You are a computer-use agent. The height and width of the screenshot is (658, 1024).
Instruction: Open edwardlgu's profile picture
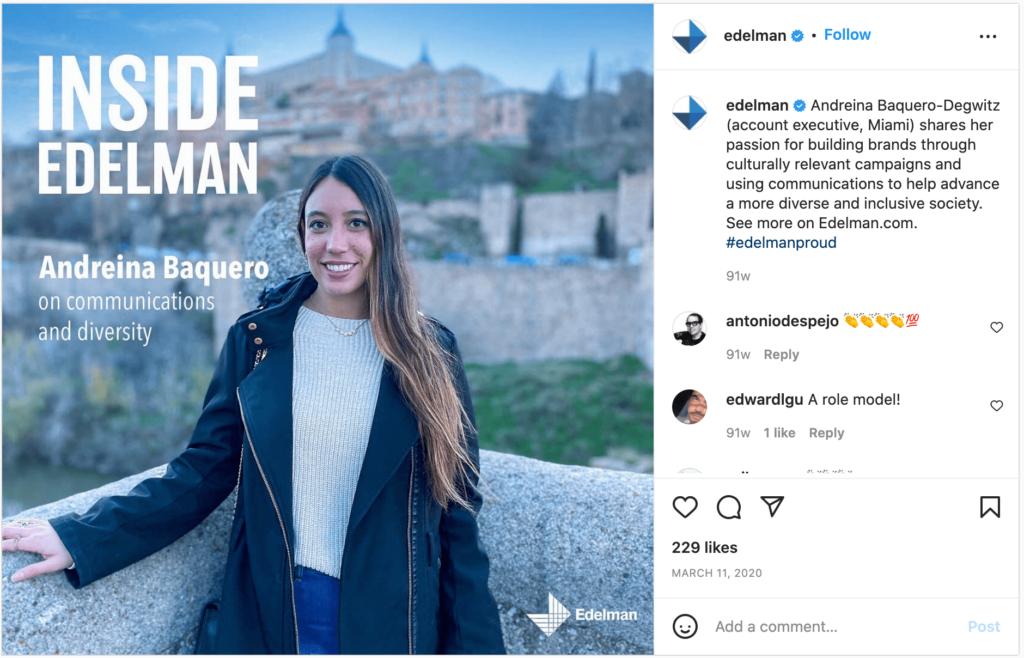pyautogui.click(x=690, y=407)
